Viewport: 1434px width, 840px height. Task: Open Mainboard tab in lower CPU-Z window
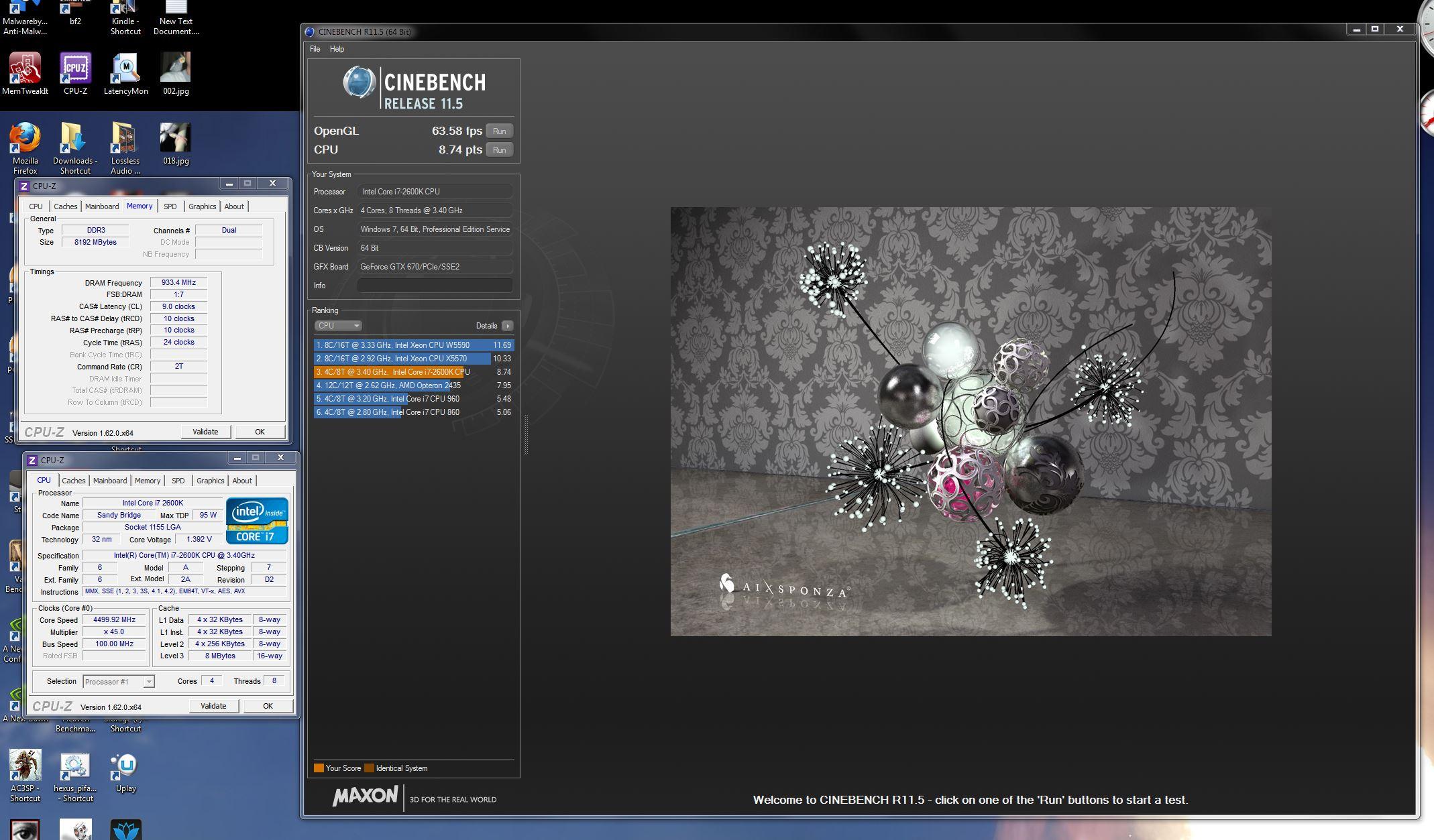(110, 481)
